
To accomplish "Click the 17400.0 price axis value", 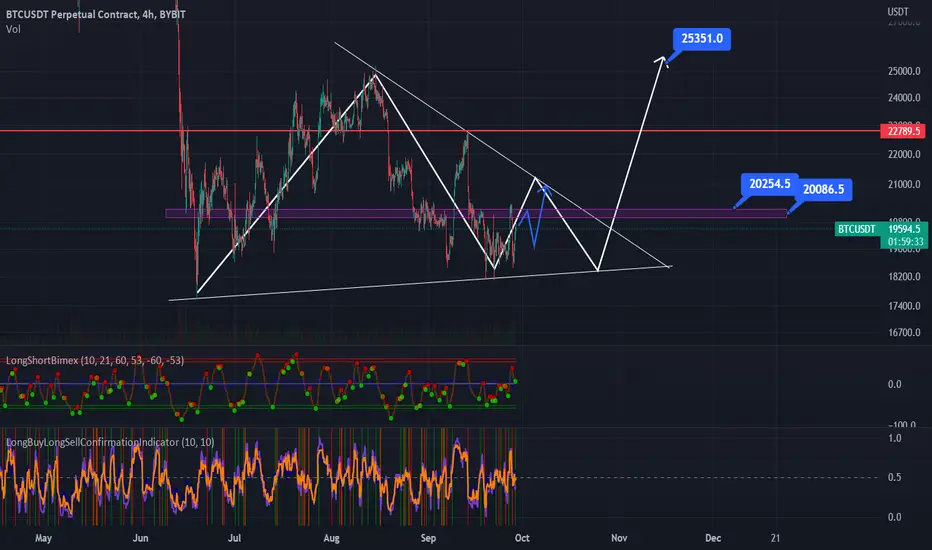I will (x=903, y=306).
